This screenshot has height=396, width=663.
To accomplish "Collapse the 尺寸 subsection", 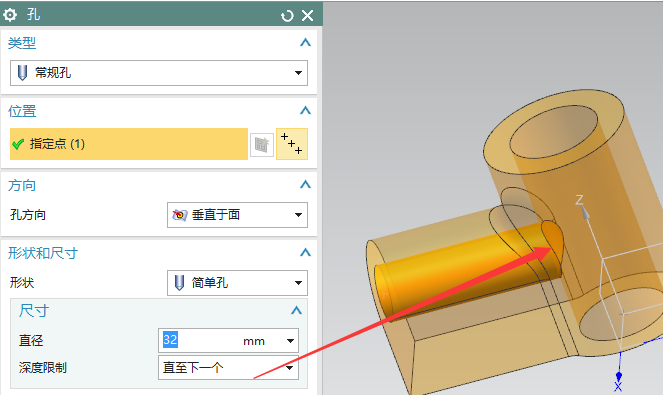I will (296, 311).
